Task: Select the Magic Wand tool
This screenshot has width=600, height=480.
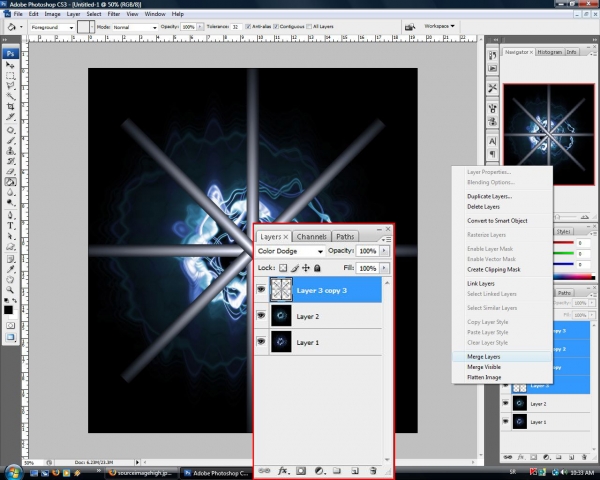Action: pyautogui.click(x=10, y=96)
